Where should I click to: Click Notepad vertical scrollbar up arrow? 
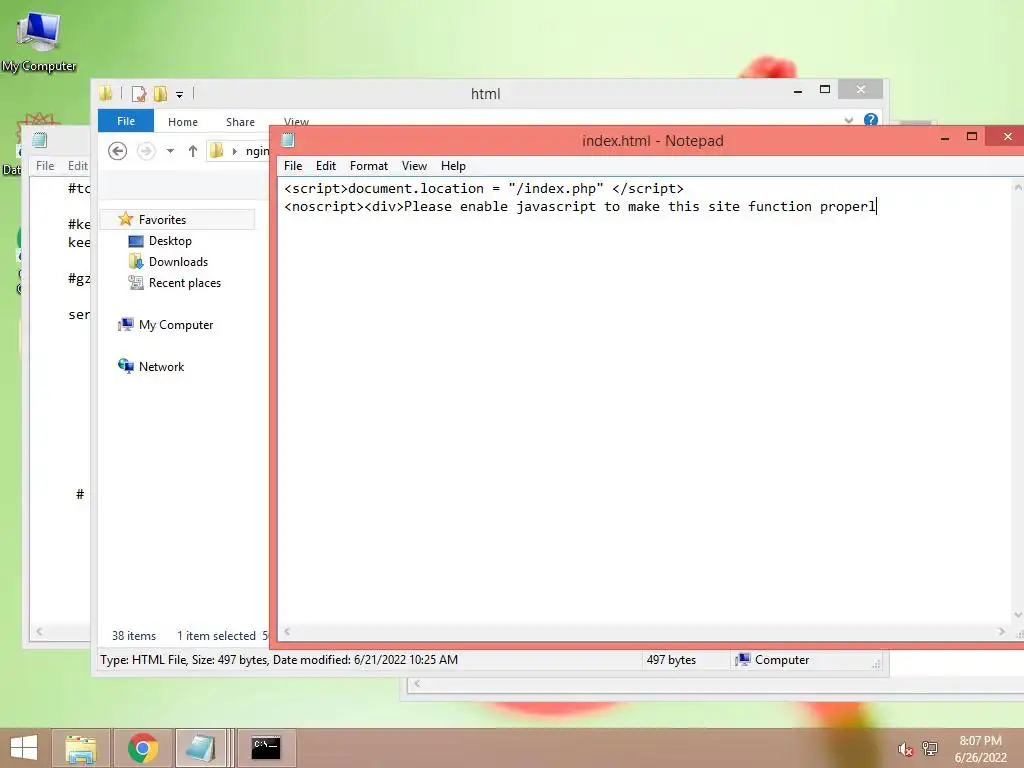point(1017,187)
